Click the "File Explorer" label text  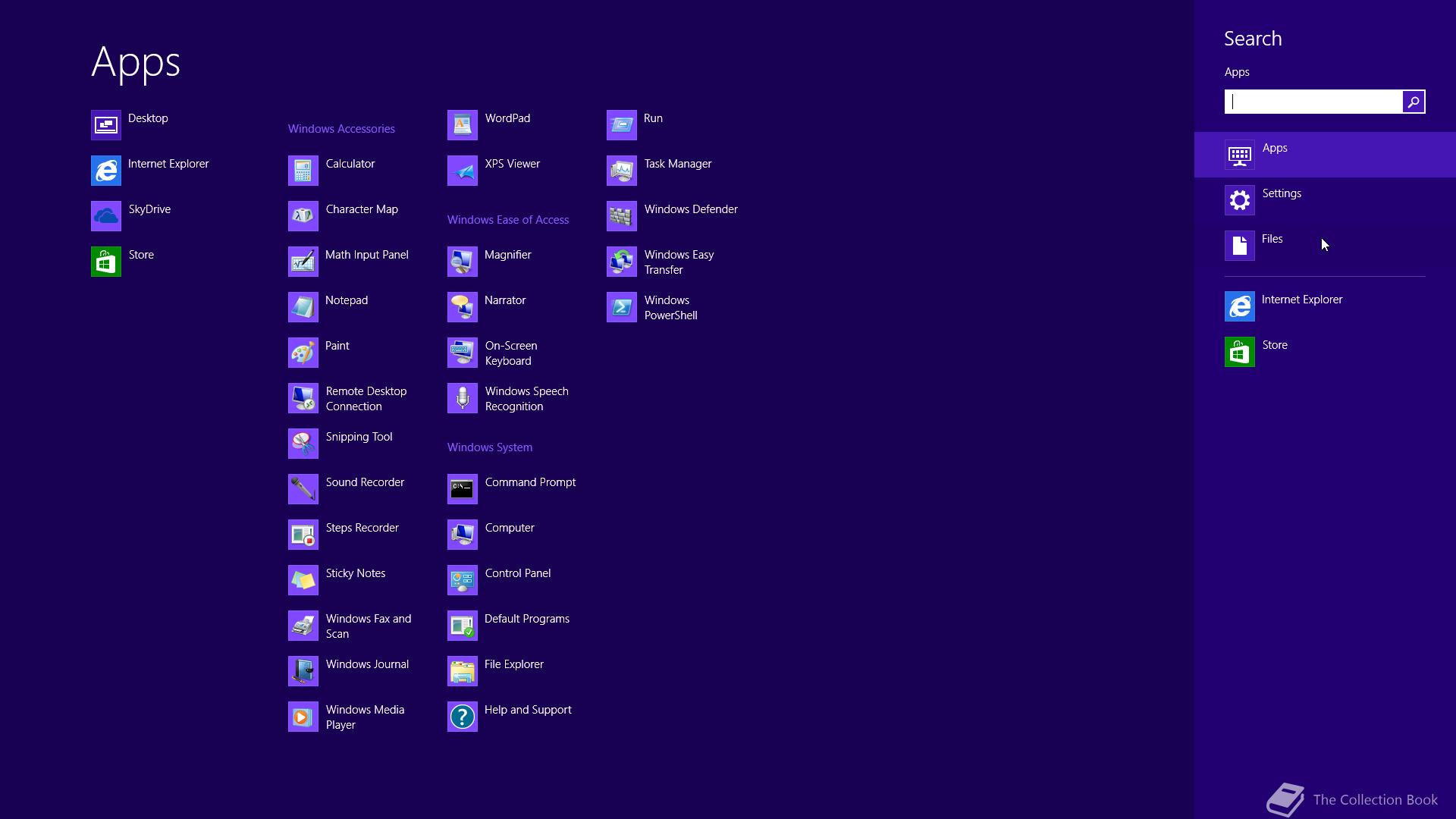514,664
